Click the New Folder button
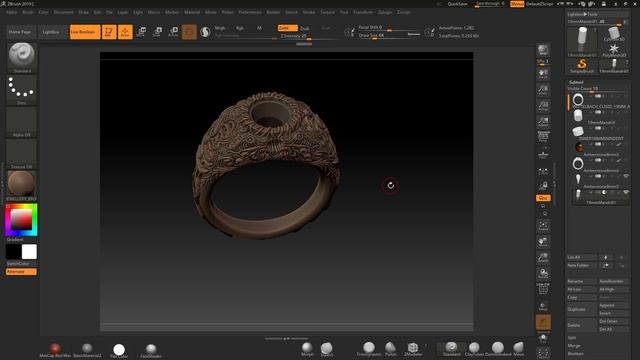The width and height of the screenshot is (640, 360). 582,265
